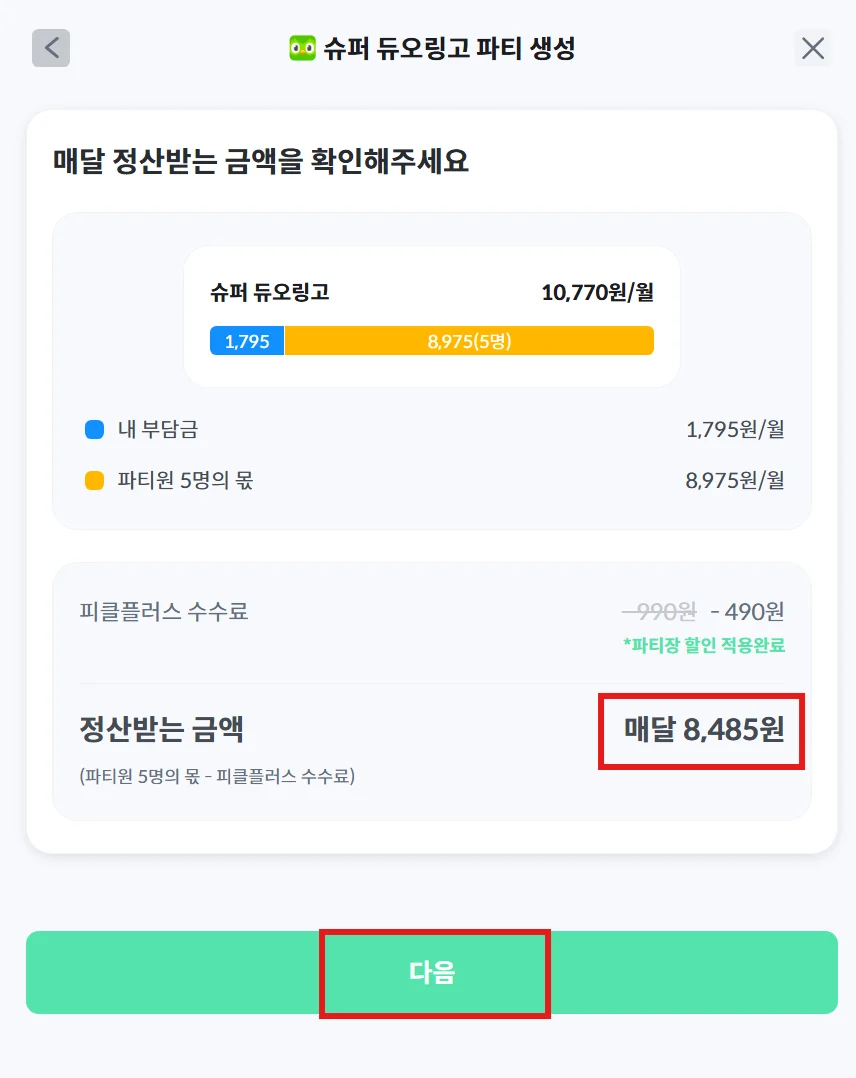
Task: Click the back arrow button
Action: (x=51, y=48)
